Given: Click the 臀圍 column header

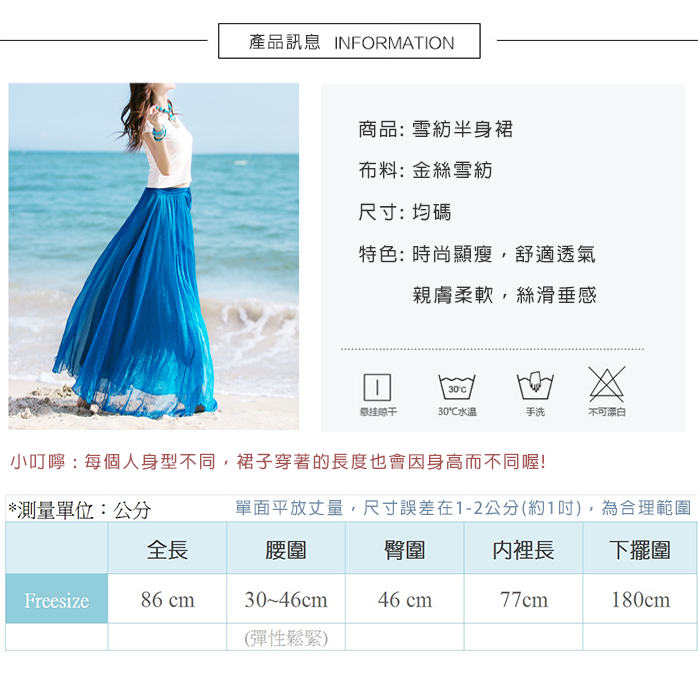Looking at the screenshot, I should (x=404, y=549).
